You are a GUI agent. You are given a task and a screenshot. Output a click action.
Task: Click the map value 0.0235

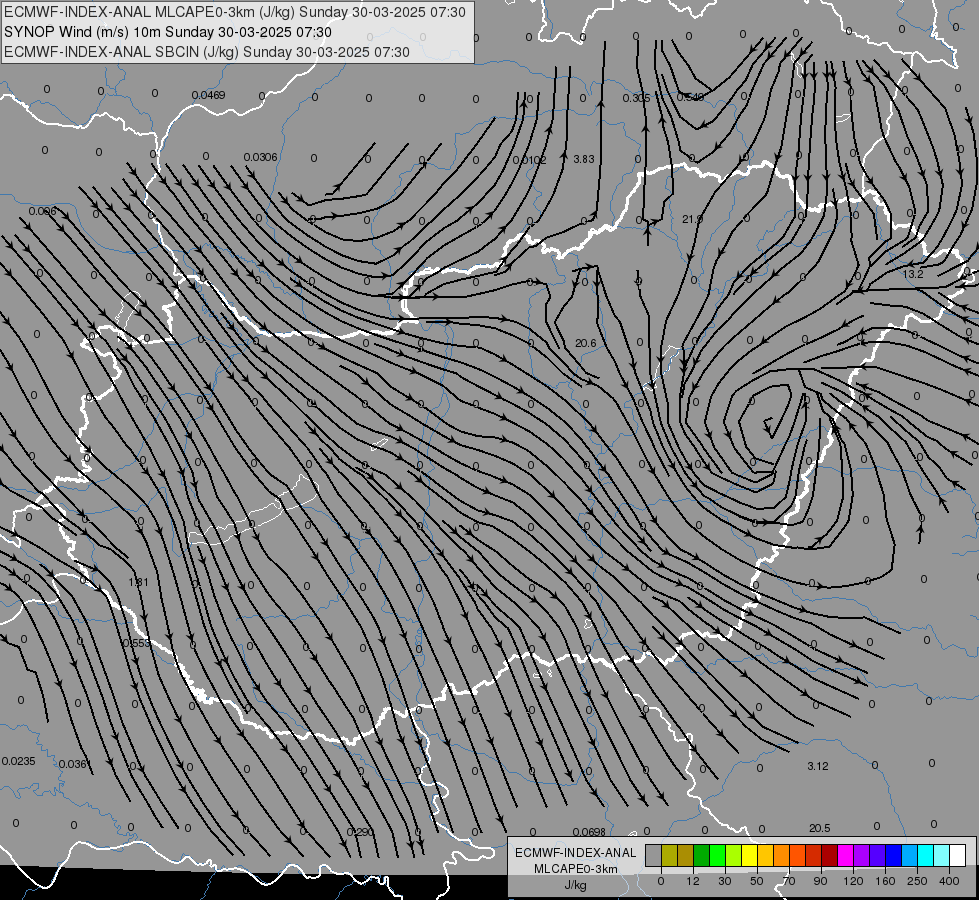tap(19, 761)
